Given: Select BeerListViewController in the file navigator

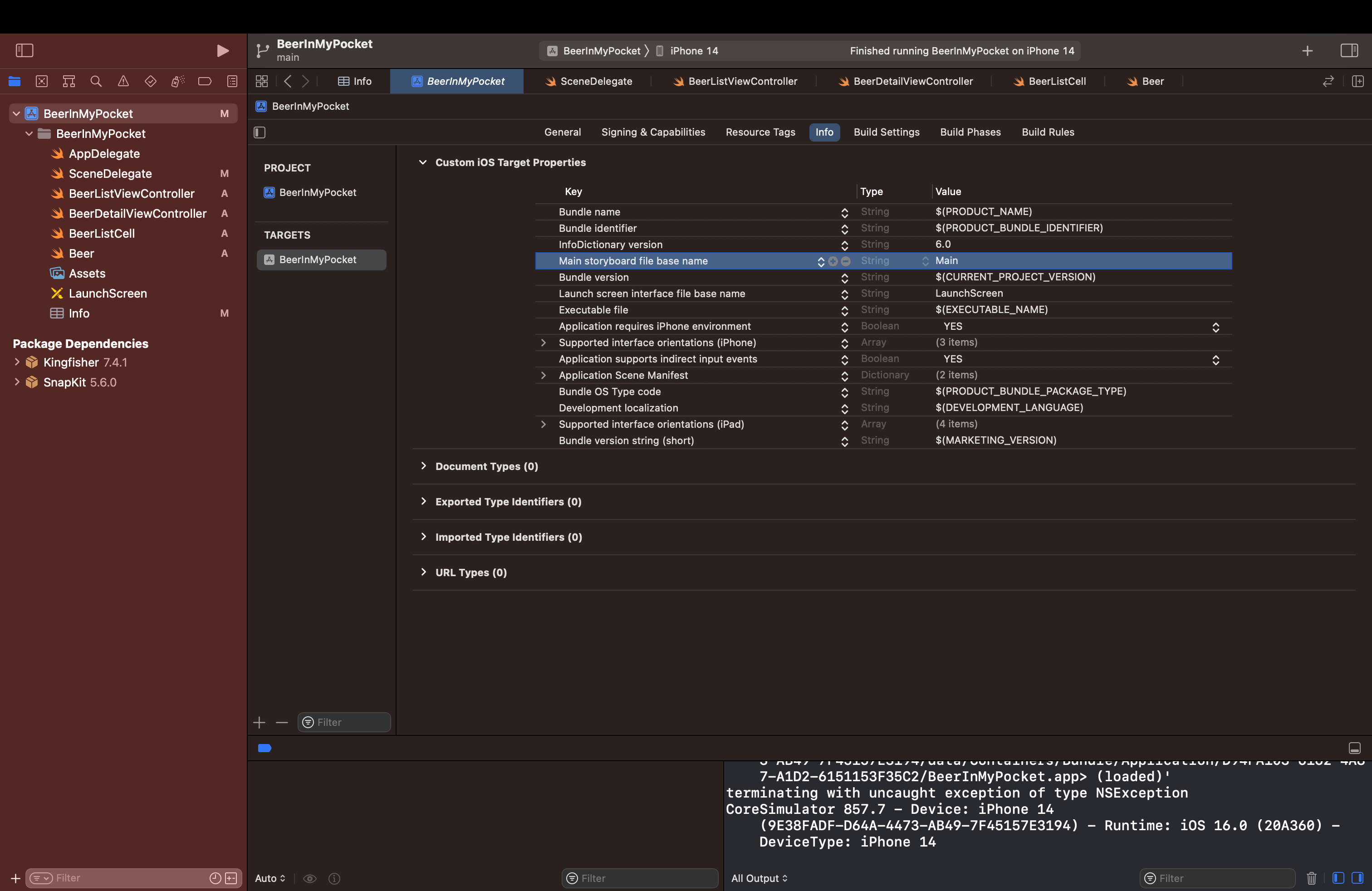Looking at the screenshot, I should click(132, 194).
